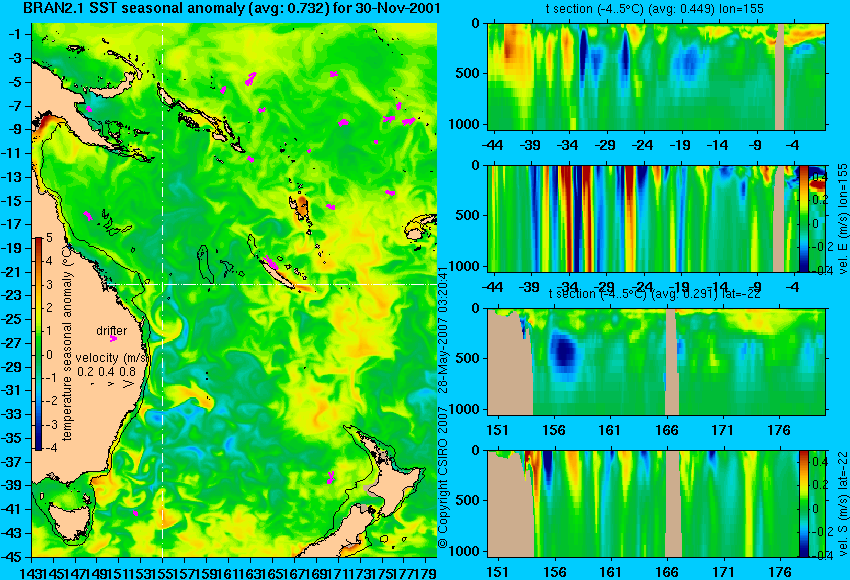Screen dimensions: 850x580
Task: Select the vel. S color bar
Action: [803, 504]
